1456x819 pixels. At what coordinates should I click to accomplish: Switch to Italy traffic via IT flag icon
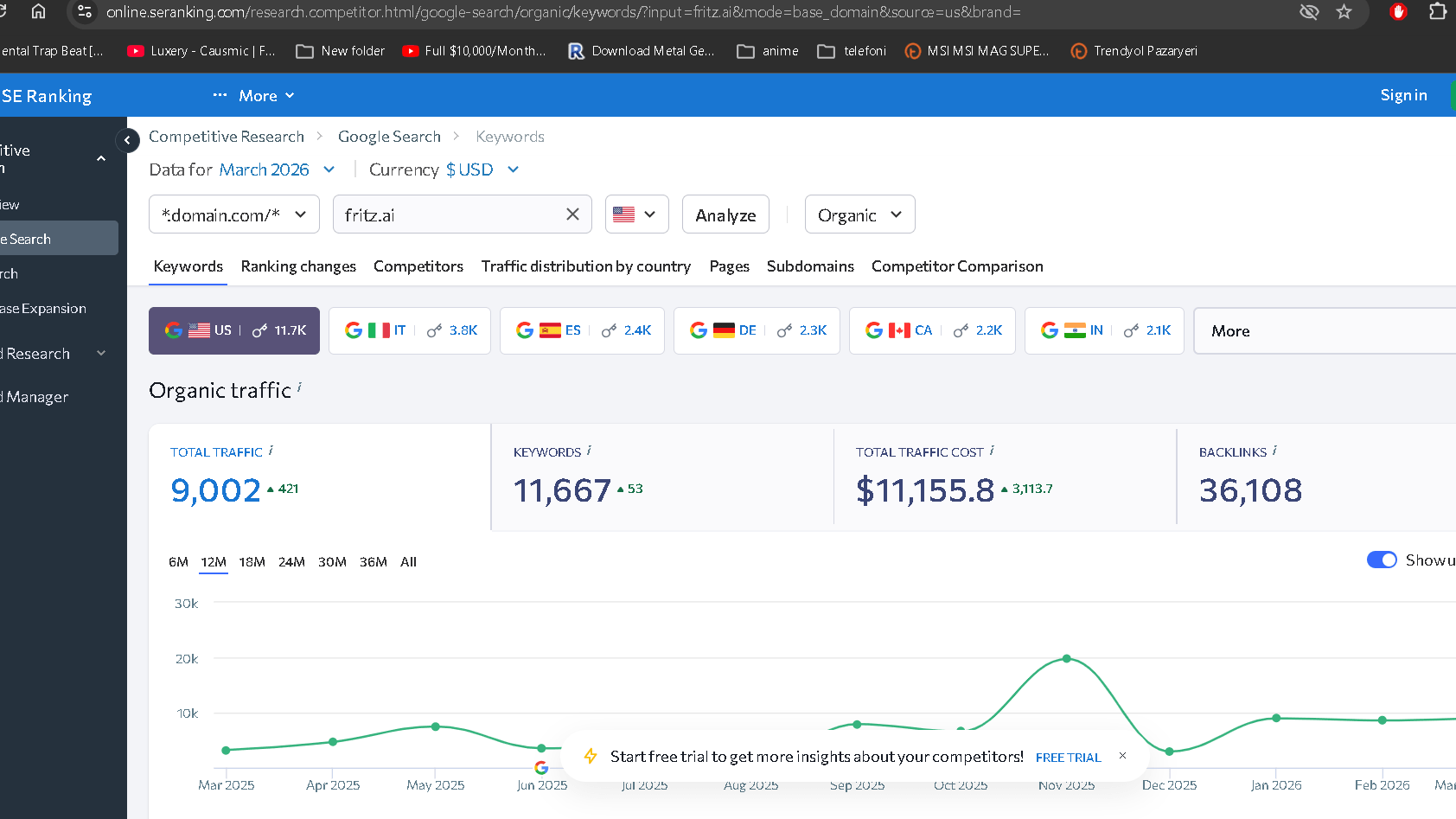pyautogui.click(x=378, y=330)
